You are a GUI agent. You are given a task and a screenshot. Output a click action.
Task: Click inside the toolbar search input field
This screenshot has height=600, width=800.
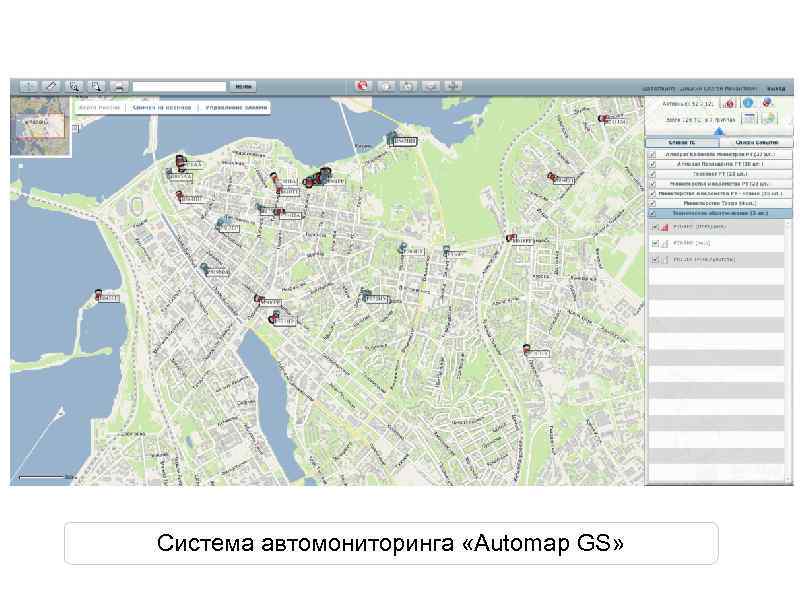pyautogui.click(x=180, y=86)
